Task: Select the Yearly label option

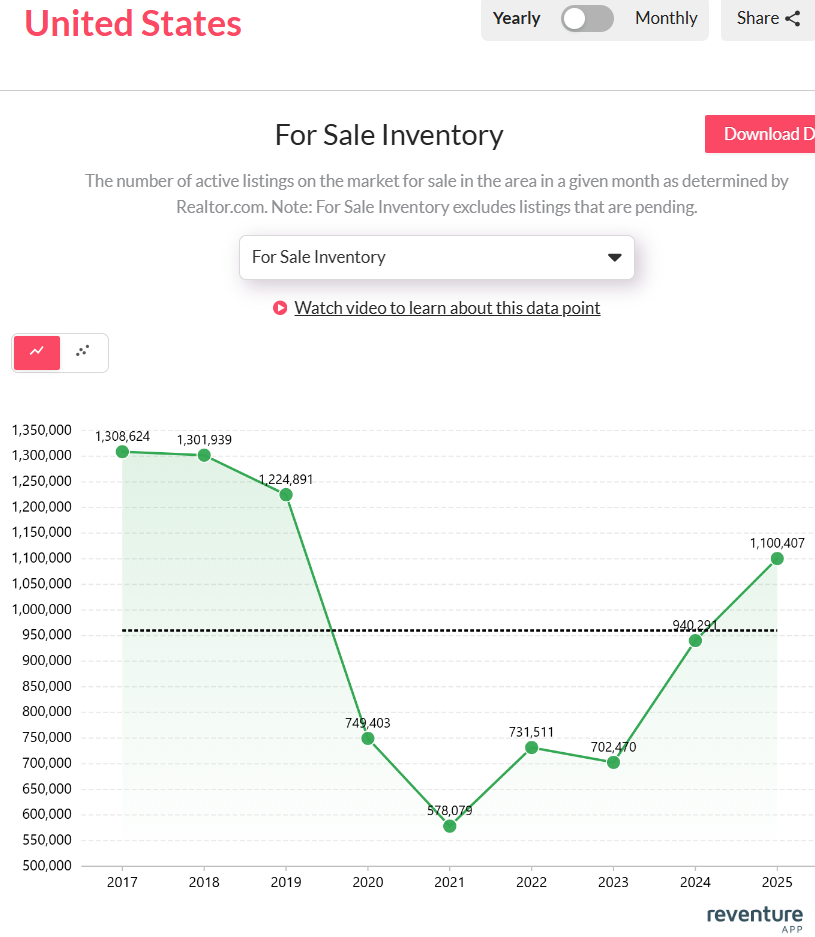Action: coord(517,18)
